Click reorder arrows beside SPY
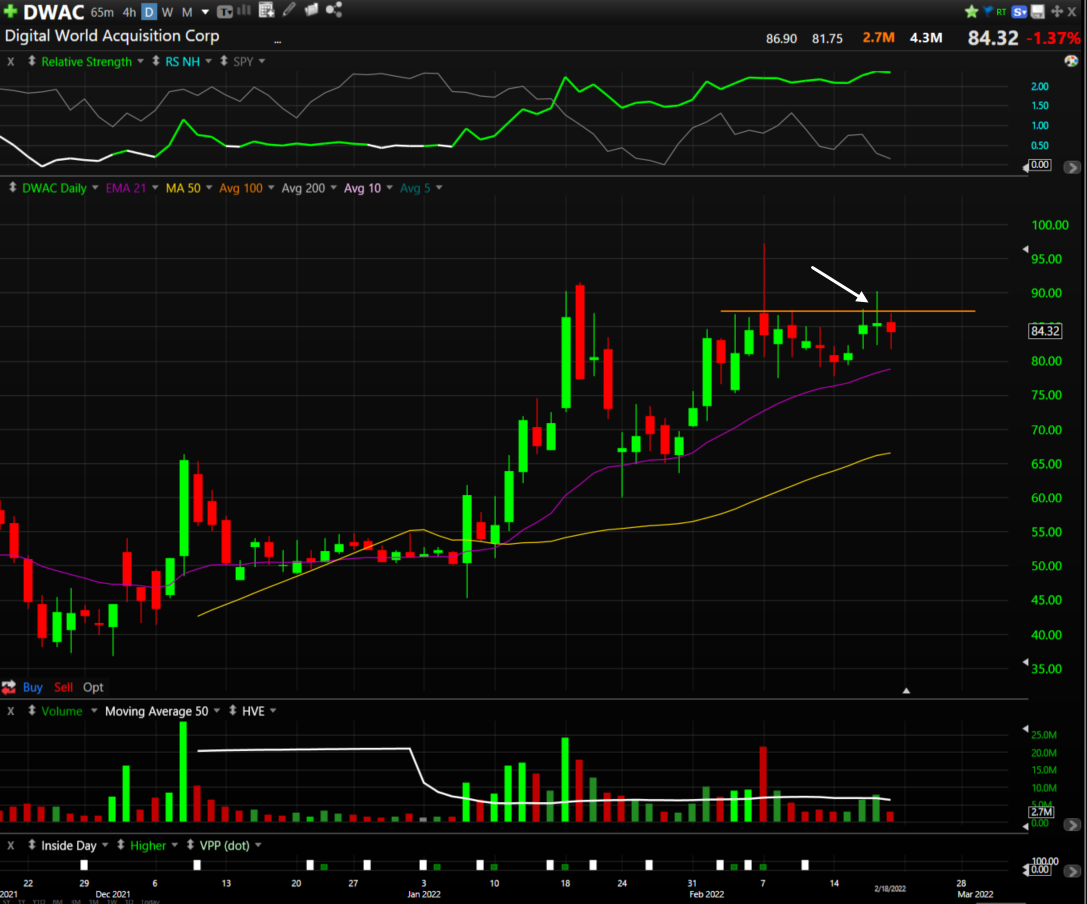Screen dimensions: 1087x904 tap(224, 61)
